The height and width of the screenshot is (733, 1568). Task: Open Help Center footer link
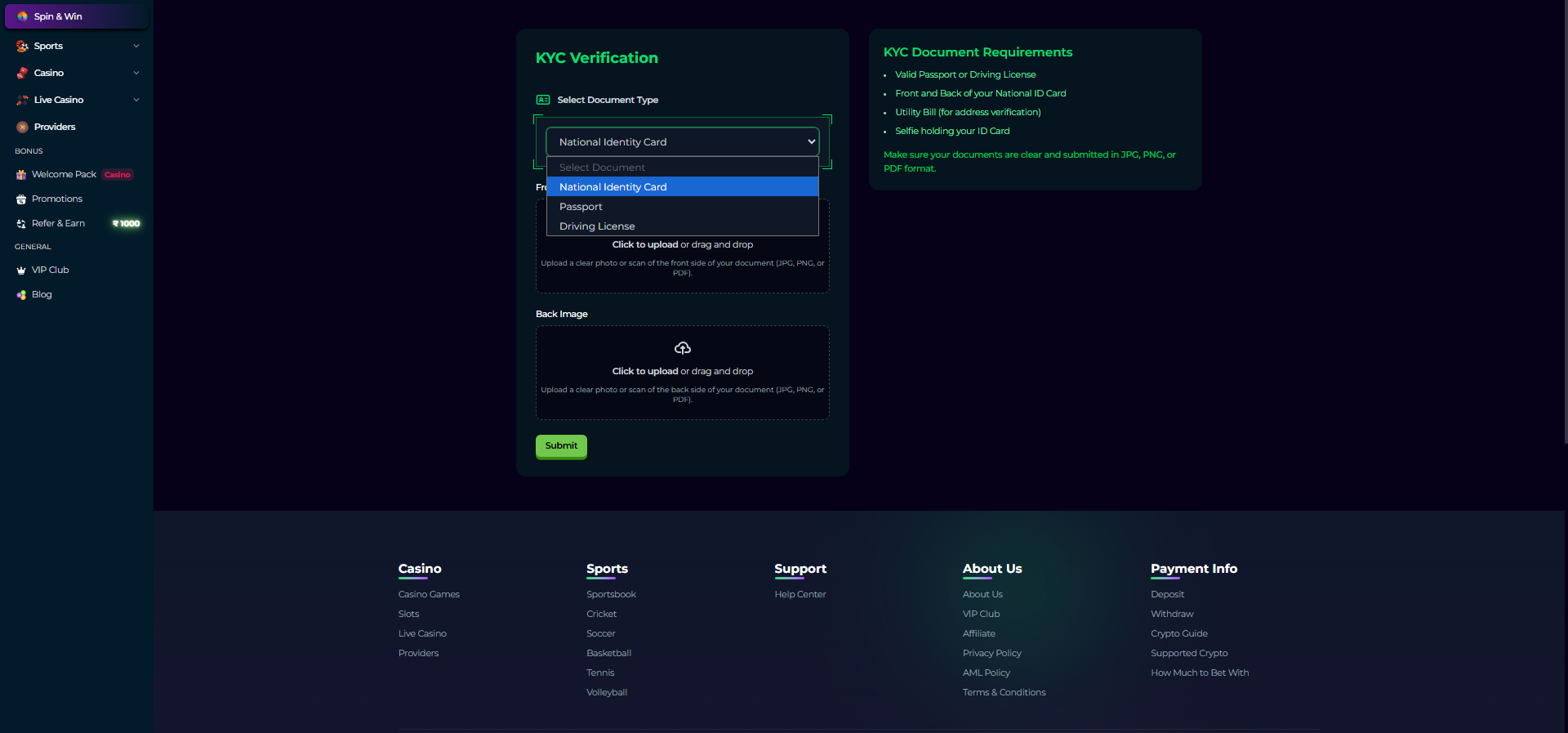point(800,595)
